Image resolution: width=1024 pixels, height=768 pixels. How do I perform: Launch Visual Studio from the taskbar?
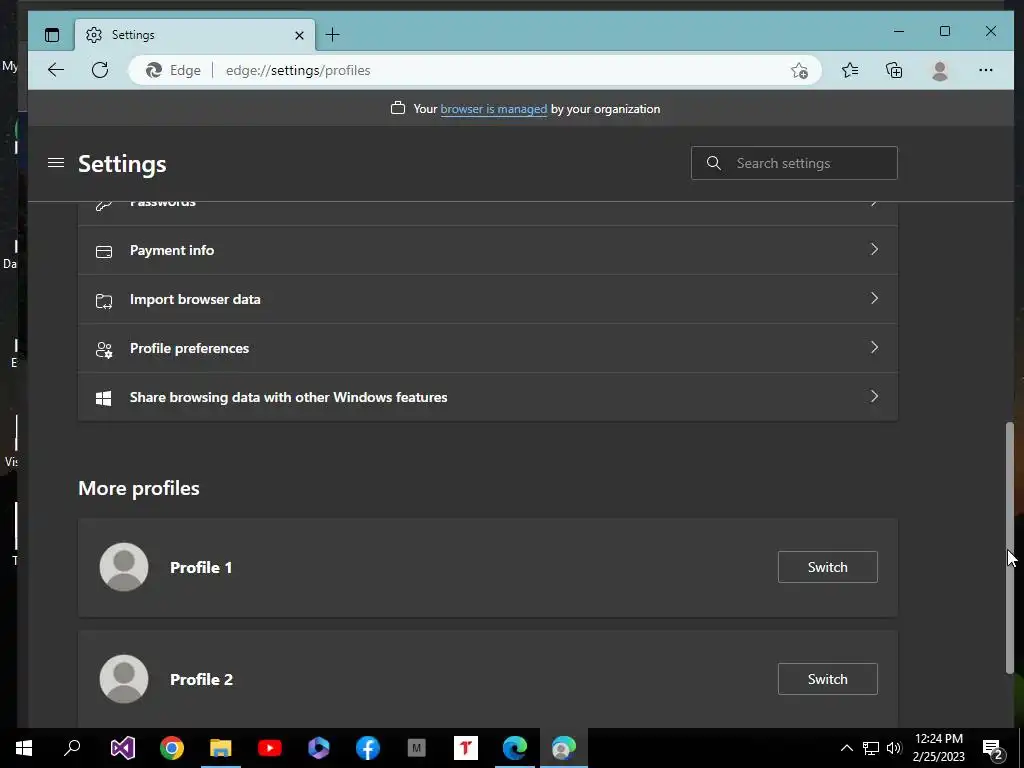(122, 748)
